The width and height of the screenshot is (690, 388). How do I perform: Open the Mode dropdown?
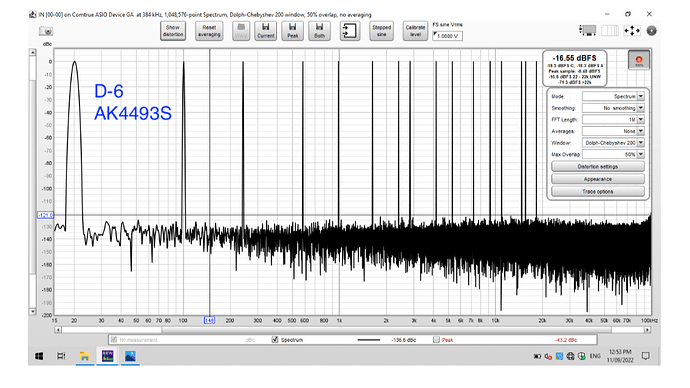point(613,96)
